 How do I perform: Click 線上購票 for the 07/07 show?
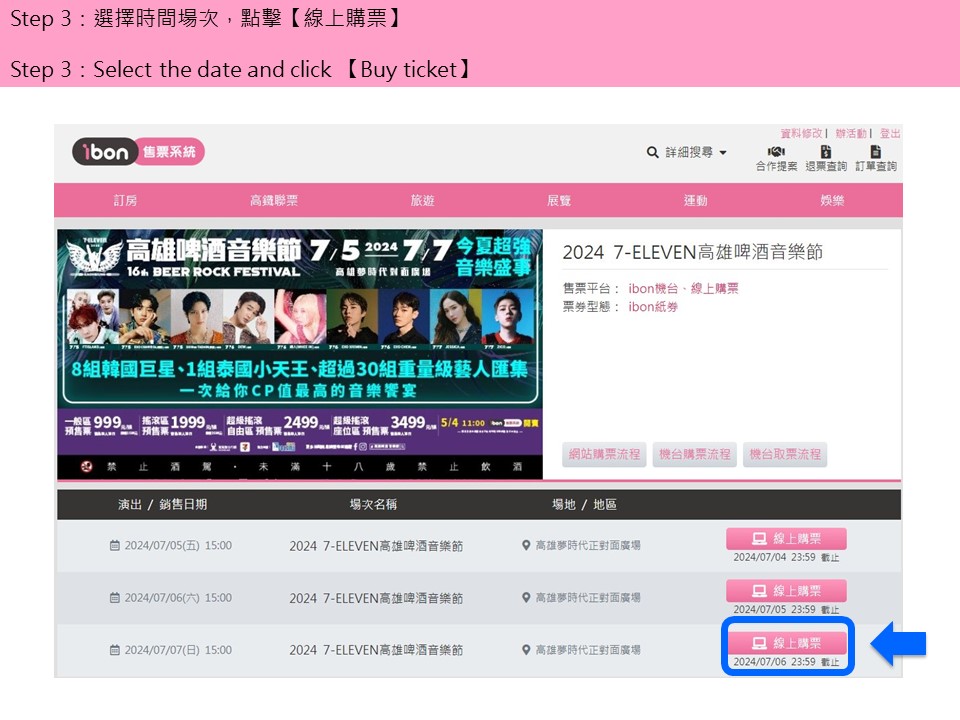tap(786, 643)
